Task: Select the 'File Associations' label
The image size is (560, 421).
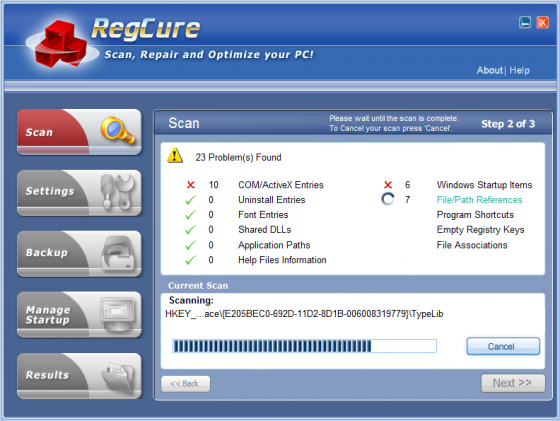Action: 472,245
